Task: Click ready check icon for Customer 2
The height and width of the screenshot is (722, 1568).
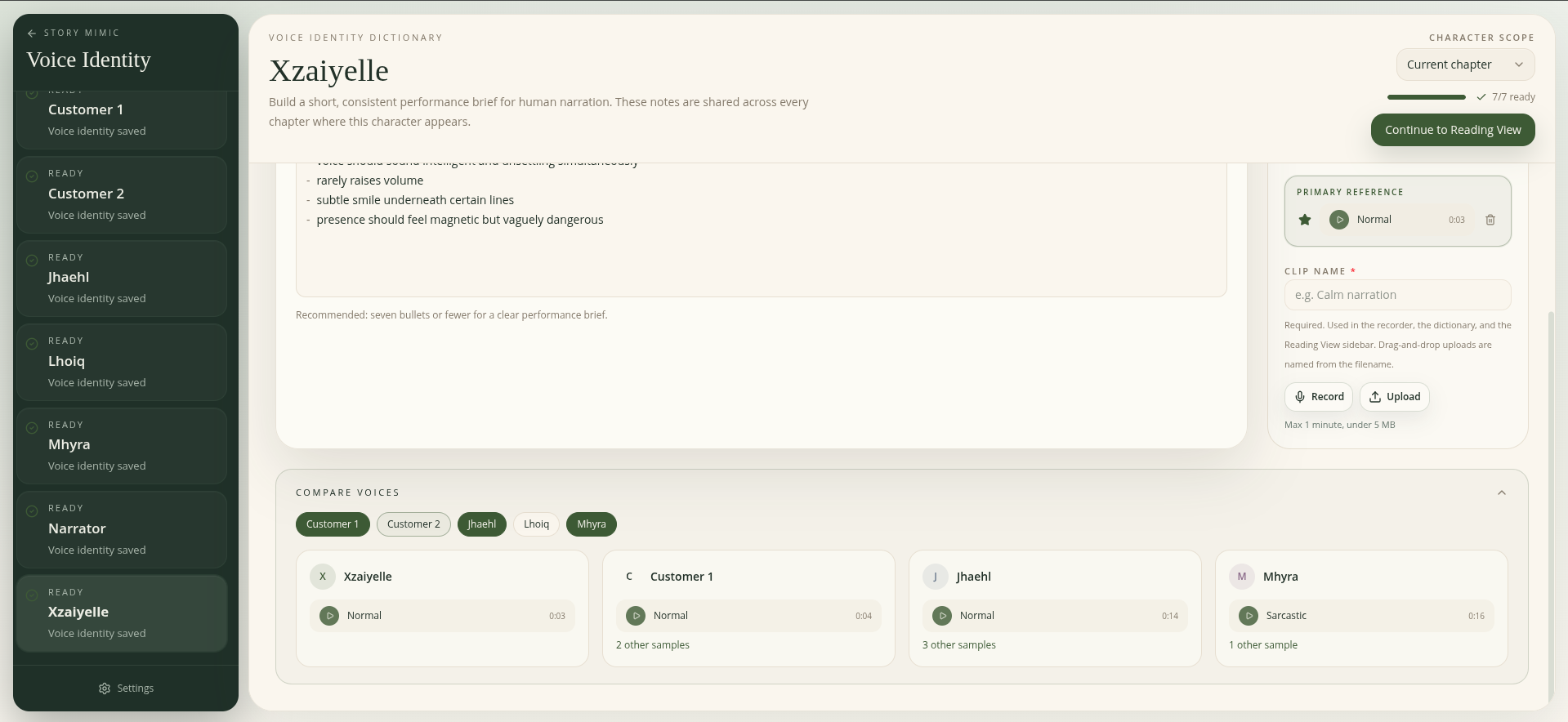Action: (x=32, y=176)
